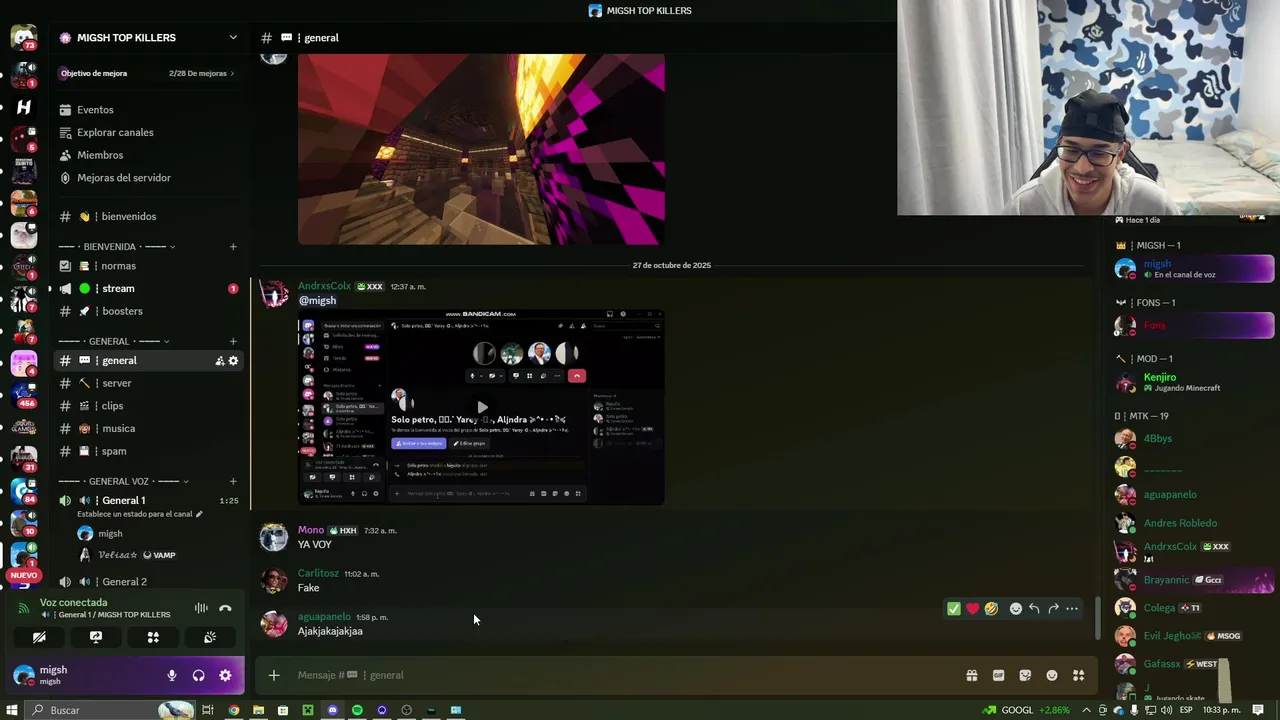Launch an activity from voice panel

pos(153,637)
